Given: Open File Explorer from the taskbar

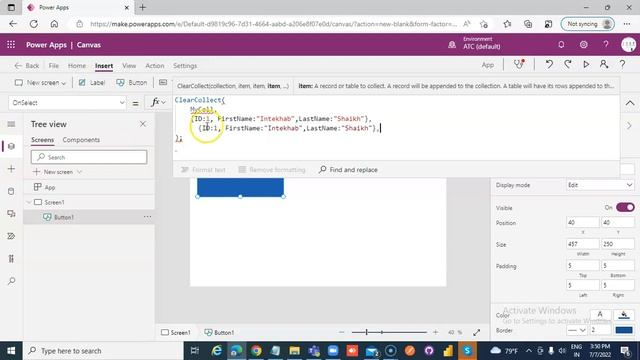Looking at the screenshot, I should point(294,351).
